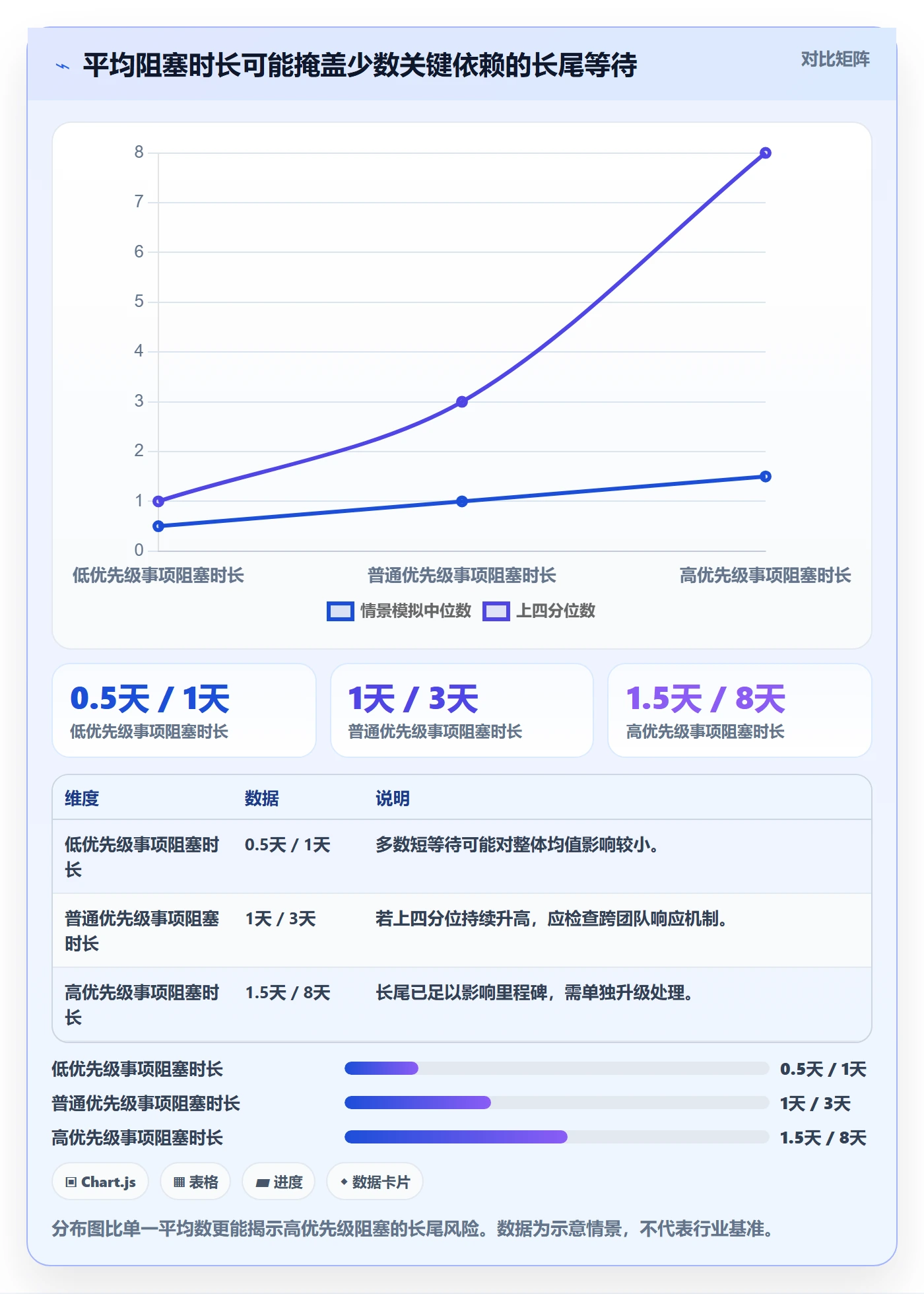This screenshot has width=924, height=1294.
Task: Click table cell 多数短等待可能对整体均值影响较小。
Action: click(x=518, y=844)
